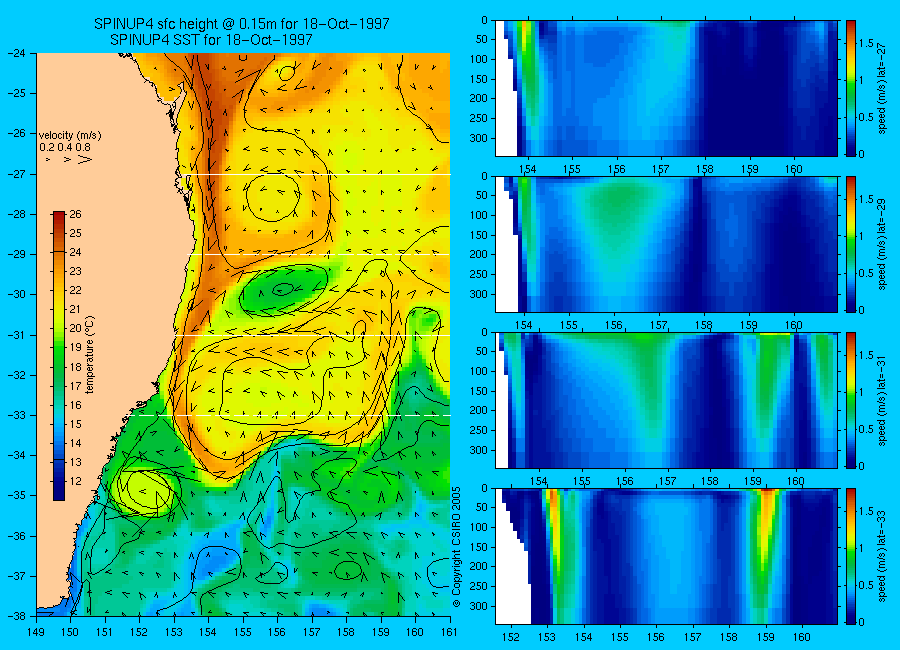Screen dimensions: 900x650
Task: Click the largest velocity legend arrow (0.8 m/s)
Action: tap(86, 159)
